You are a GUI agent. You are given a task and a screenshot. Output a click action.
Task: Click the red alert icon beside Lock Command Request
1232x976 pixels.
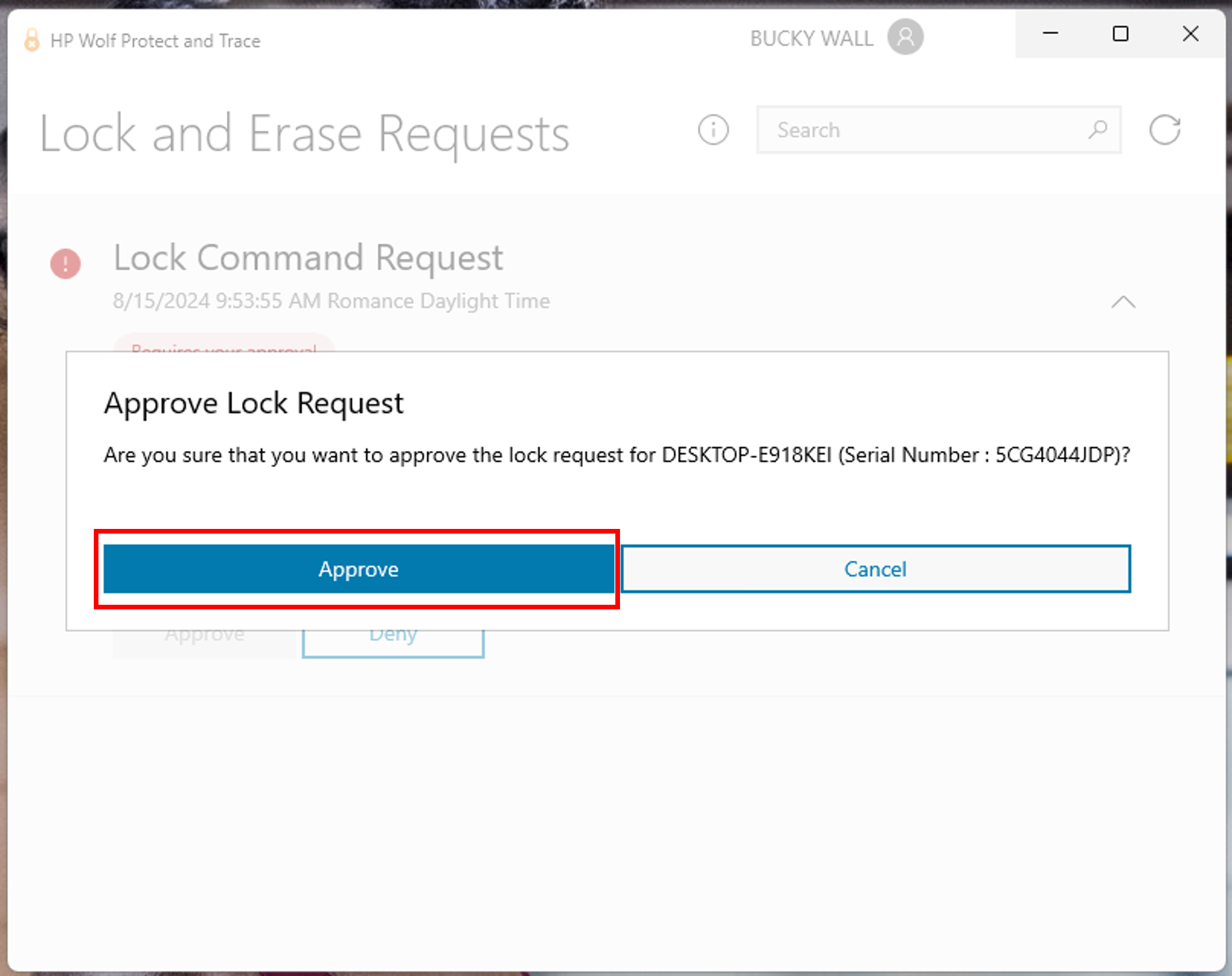(65, 263)
